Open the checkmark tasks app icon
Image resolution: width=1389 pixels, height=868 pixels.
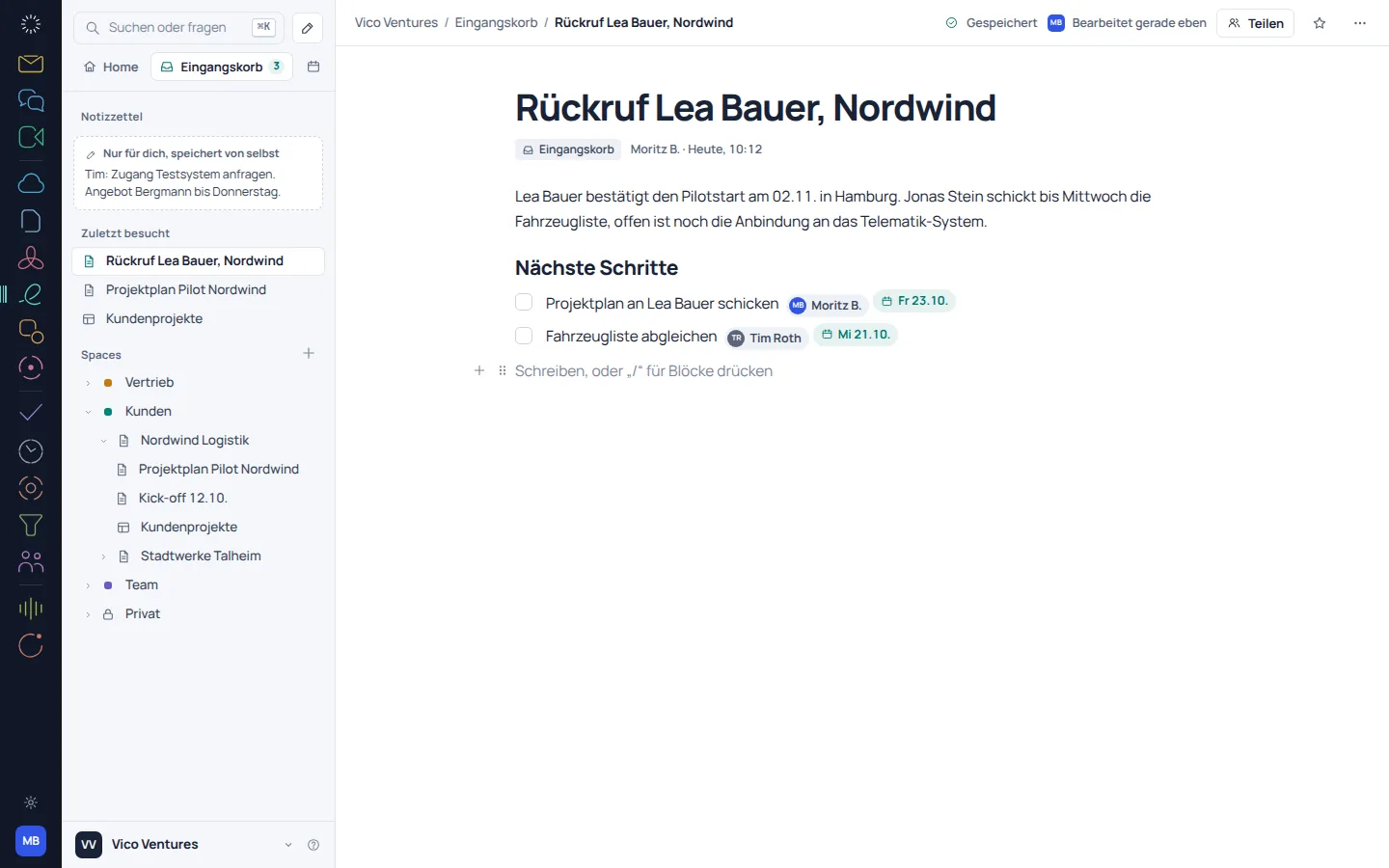[x=31, y=413]
